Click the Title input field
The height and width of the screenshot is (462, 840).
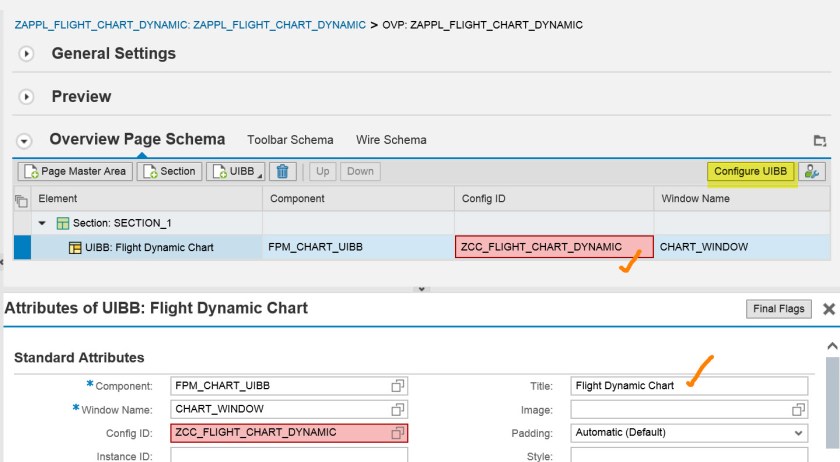pos(688,385)
